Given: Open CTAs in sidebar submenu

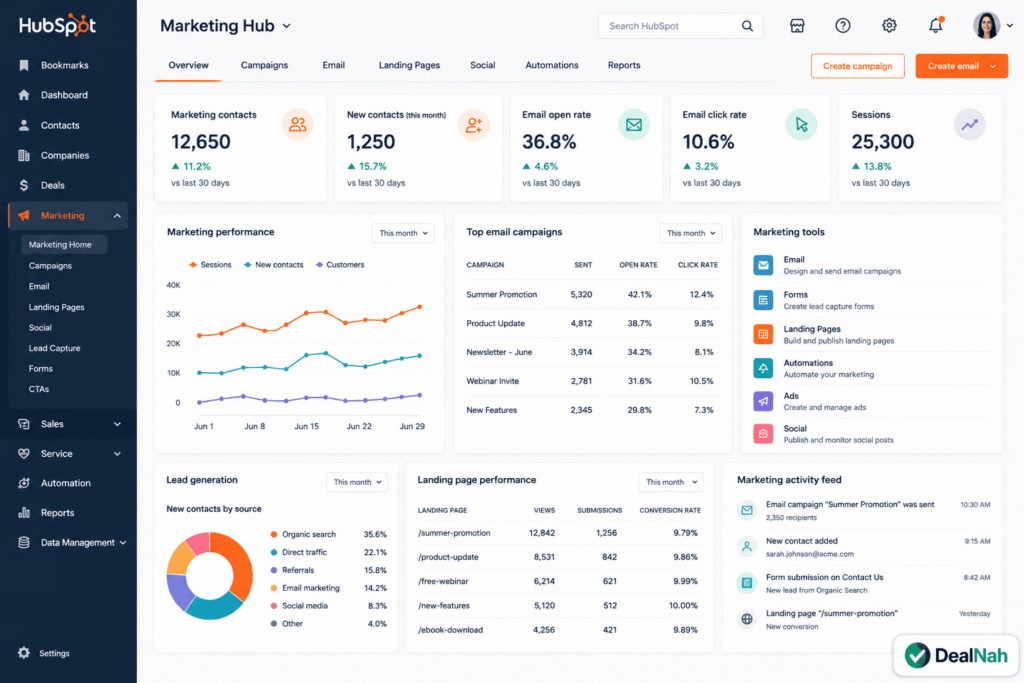Looking at the screenshot, I should pyautogui.click(x=39, y=389).
